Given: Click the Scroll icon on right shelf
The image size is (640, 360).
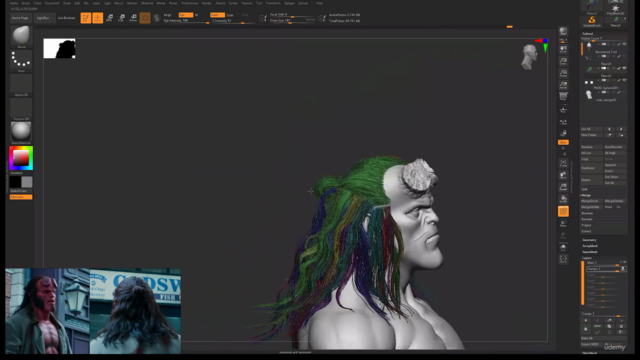Looking at the screenshot, I should 563,50.
